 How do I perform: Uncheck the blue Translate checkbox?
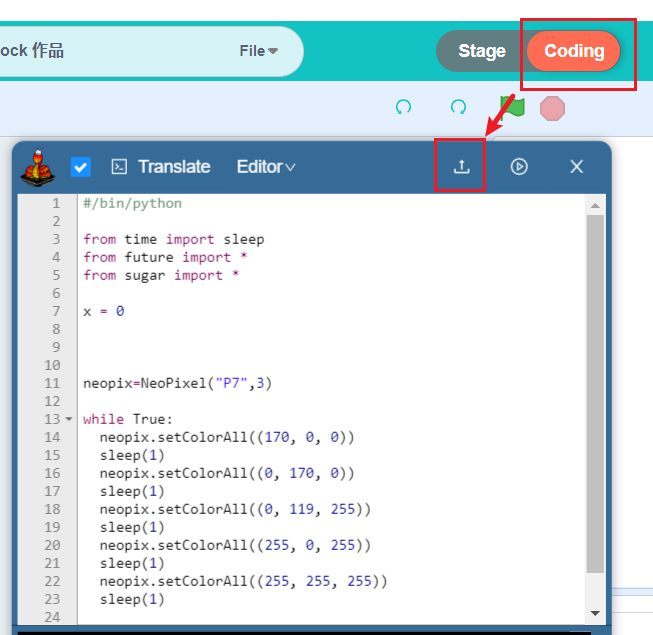[81, 167]
